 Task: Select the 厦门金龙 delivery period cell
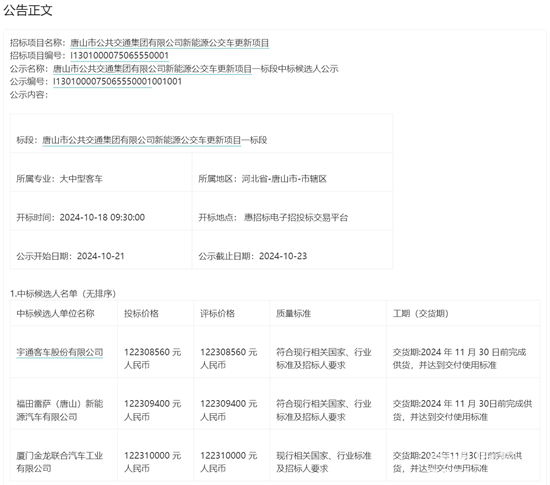[463, 456]
